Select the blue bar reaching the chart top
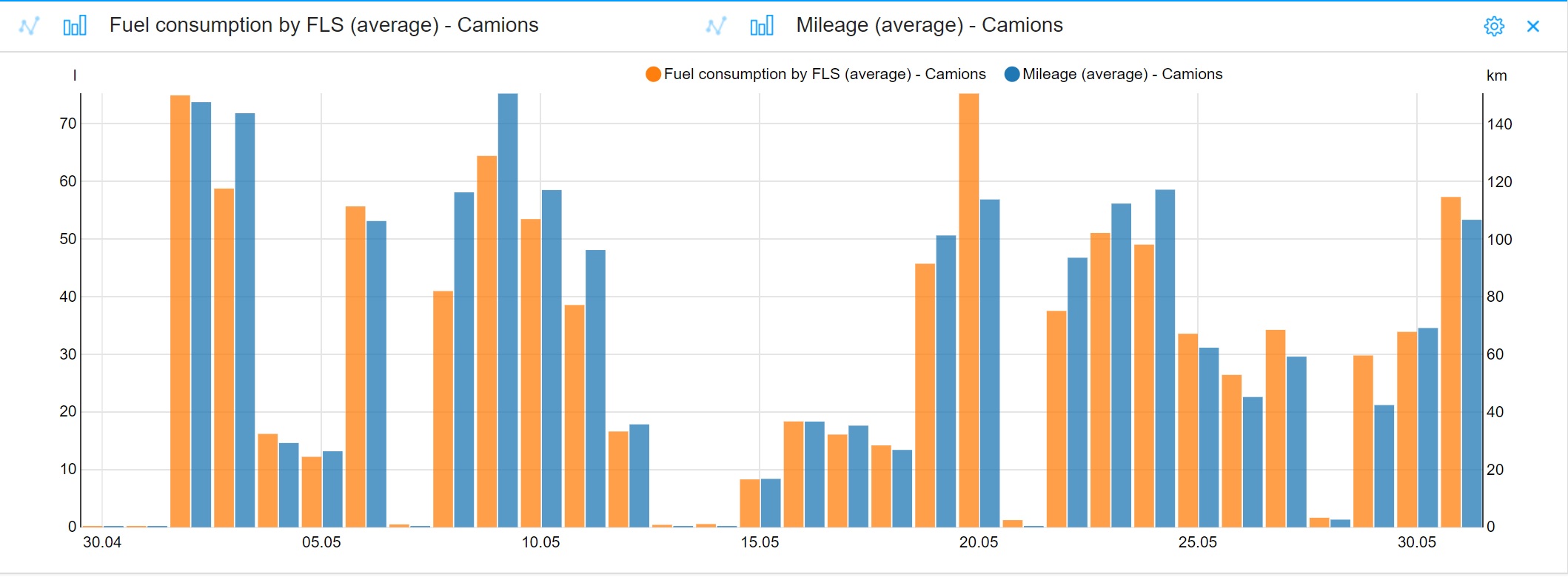The width and height of the screenshot is (1568, 577). tap(508, 311)
